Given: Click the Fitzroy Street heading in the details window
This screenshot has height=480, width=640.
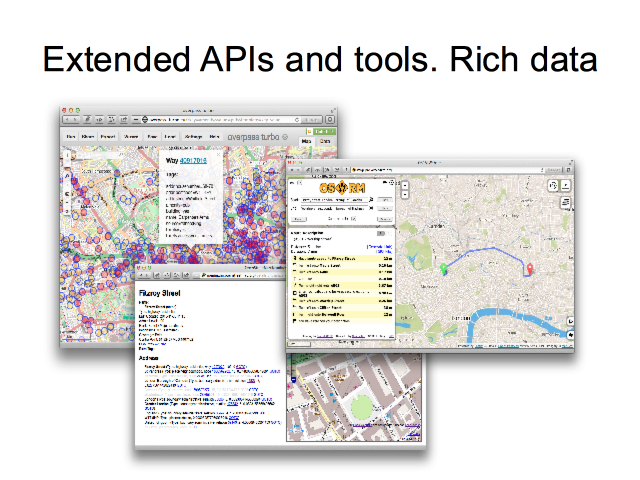Looking at the screenshot, I should (x=160, y=293).
